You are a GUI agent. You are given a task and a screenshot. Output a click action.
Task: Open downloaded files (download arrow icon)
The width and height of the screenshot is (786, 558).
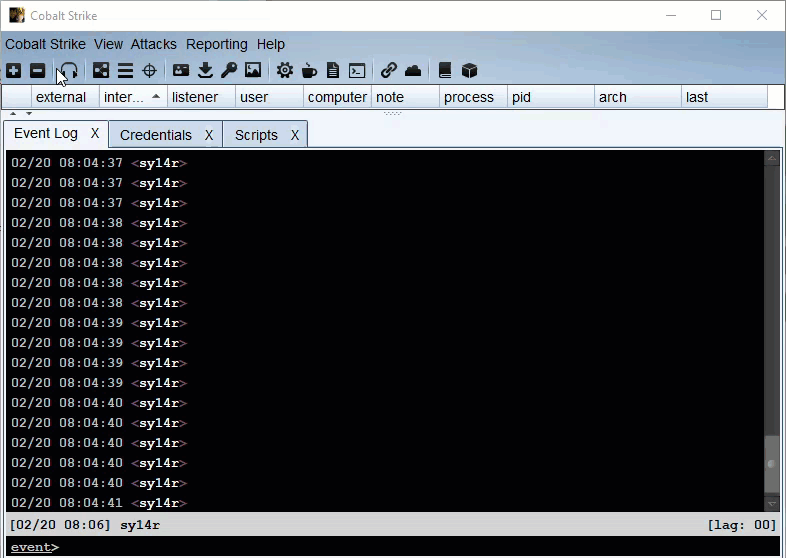coord(205,71)
